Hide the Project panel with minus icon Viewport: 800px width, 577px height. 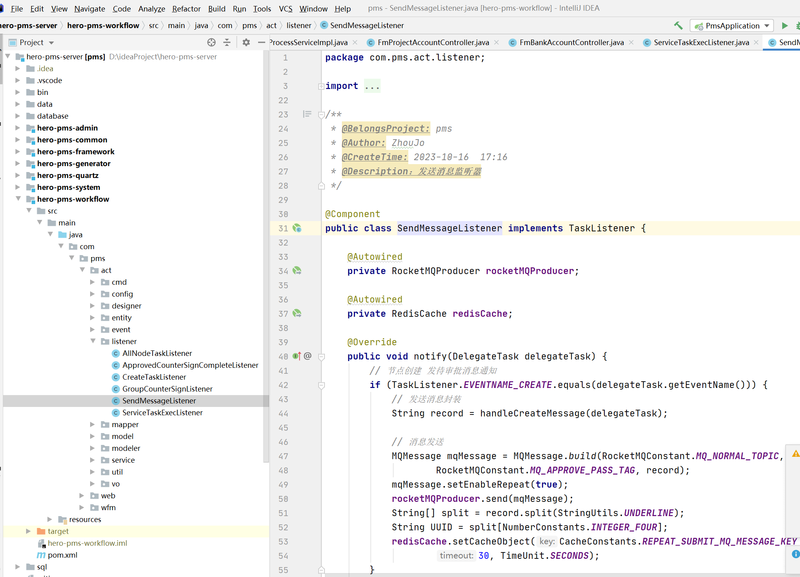click(261, 42)
